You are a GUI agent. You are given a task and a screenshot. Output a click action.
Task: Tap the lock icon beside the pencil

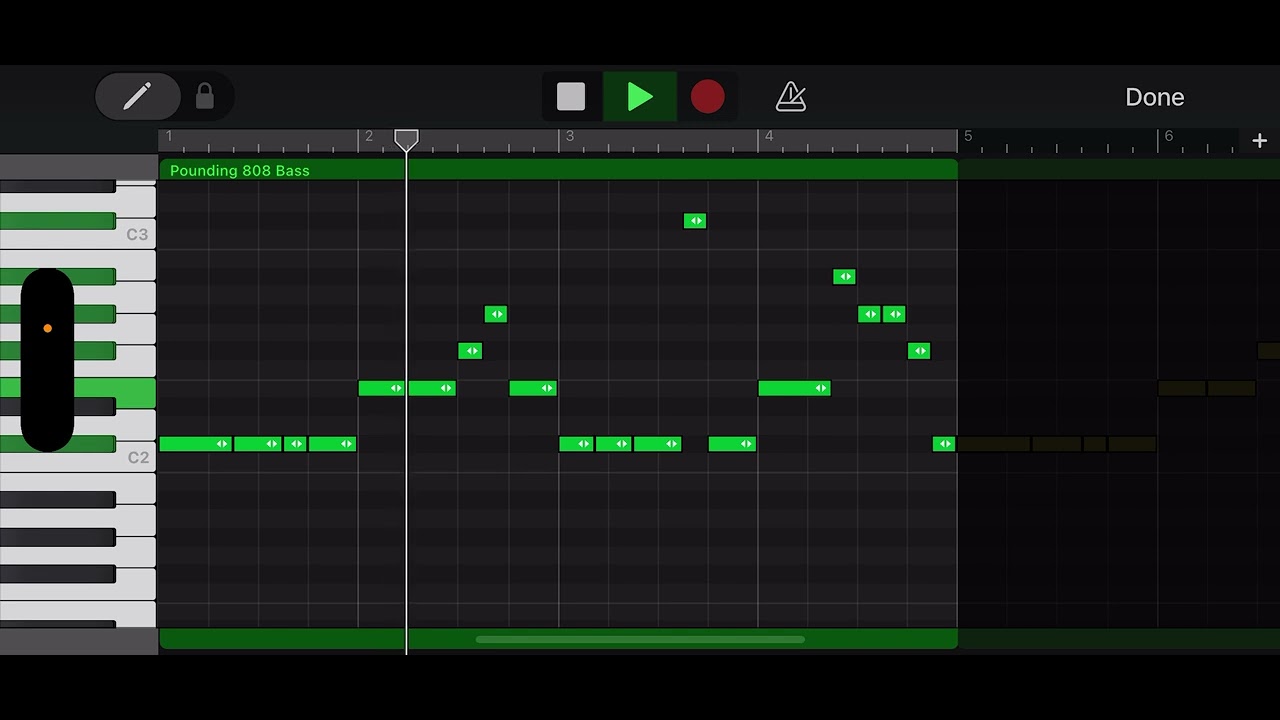205,96
